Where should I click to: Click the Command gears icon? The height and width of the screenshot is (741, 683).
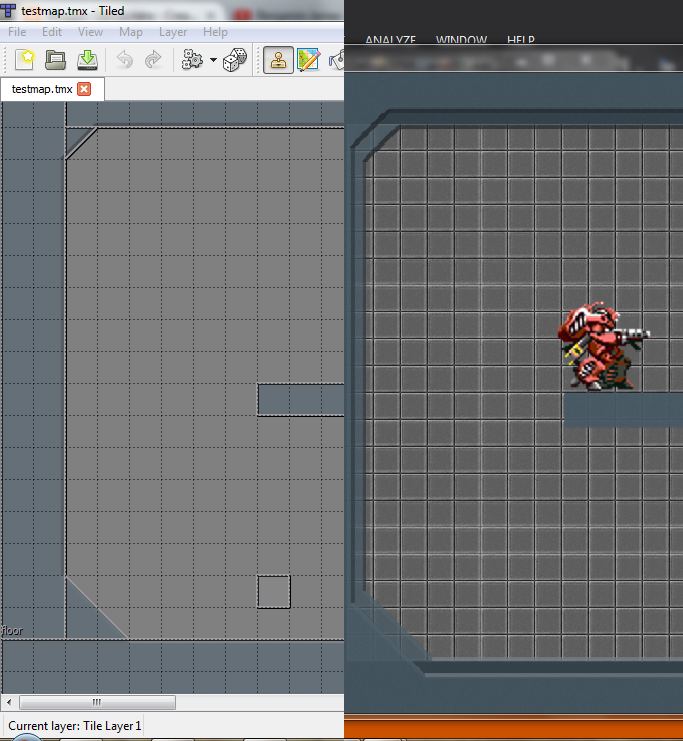(x=192, y=60)
